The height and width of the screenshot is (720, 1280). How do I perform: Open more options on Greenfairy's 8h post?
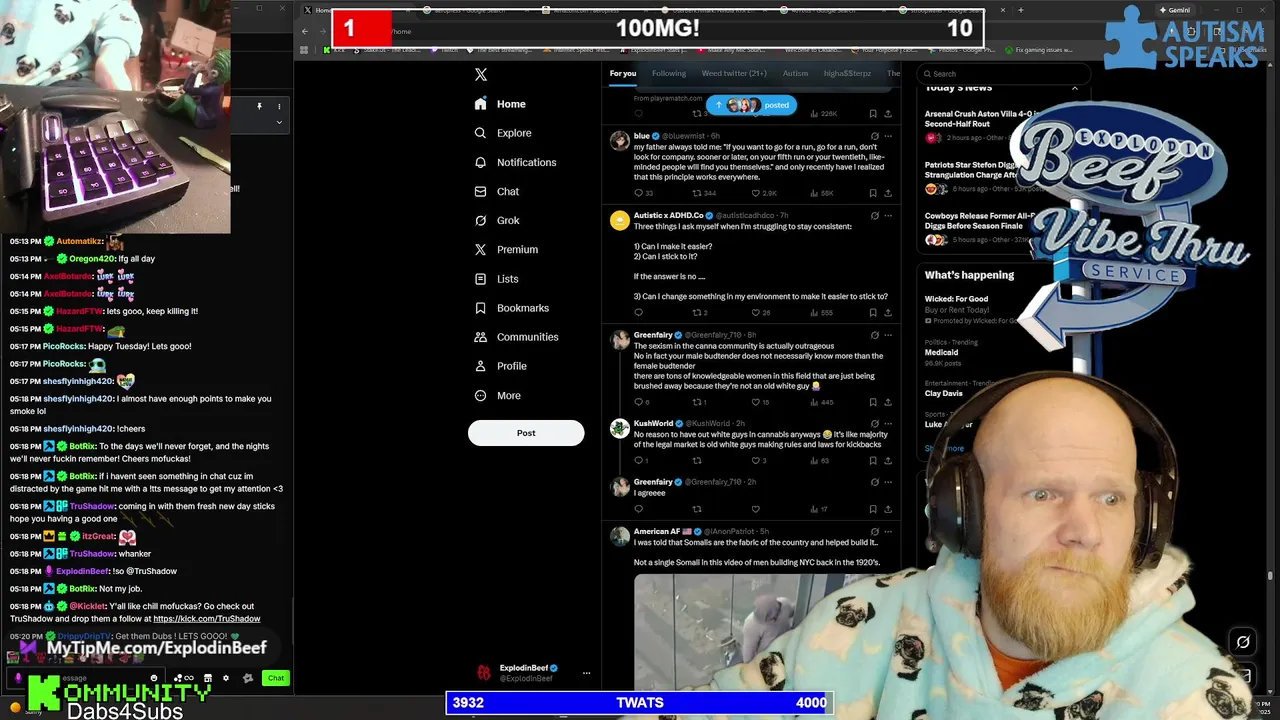(888, 335)
